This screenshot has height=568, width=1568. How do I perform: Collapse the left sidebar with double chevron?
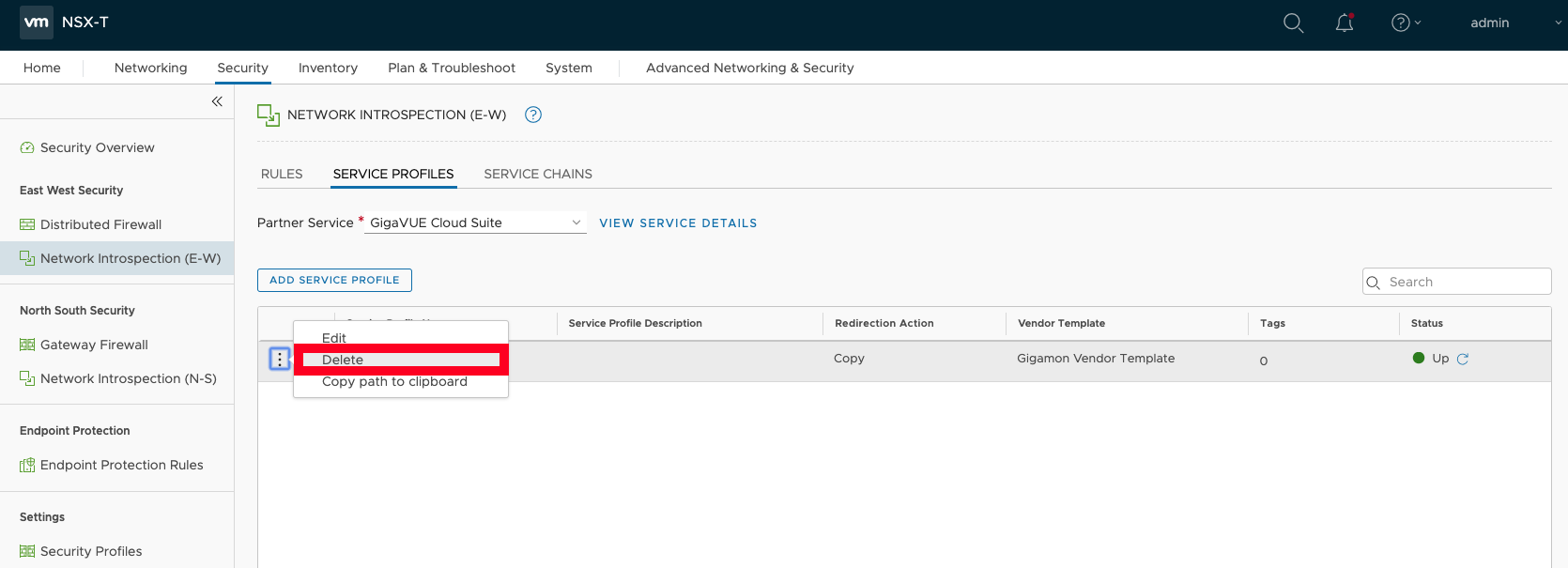[x=217, y=101]
